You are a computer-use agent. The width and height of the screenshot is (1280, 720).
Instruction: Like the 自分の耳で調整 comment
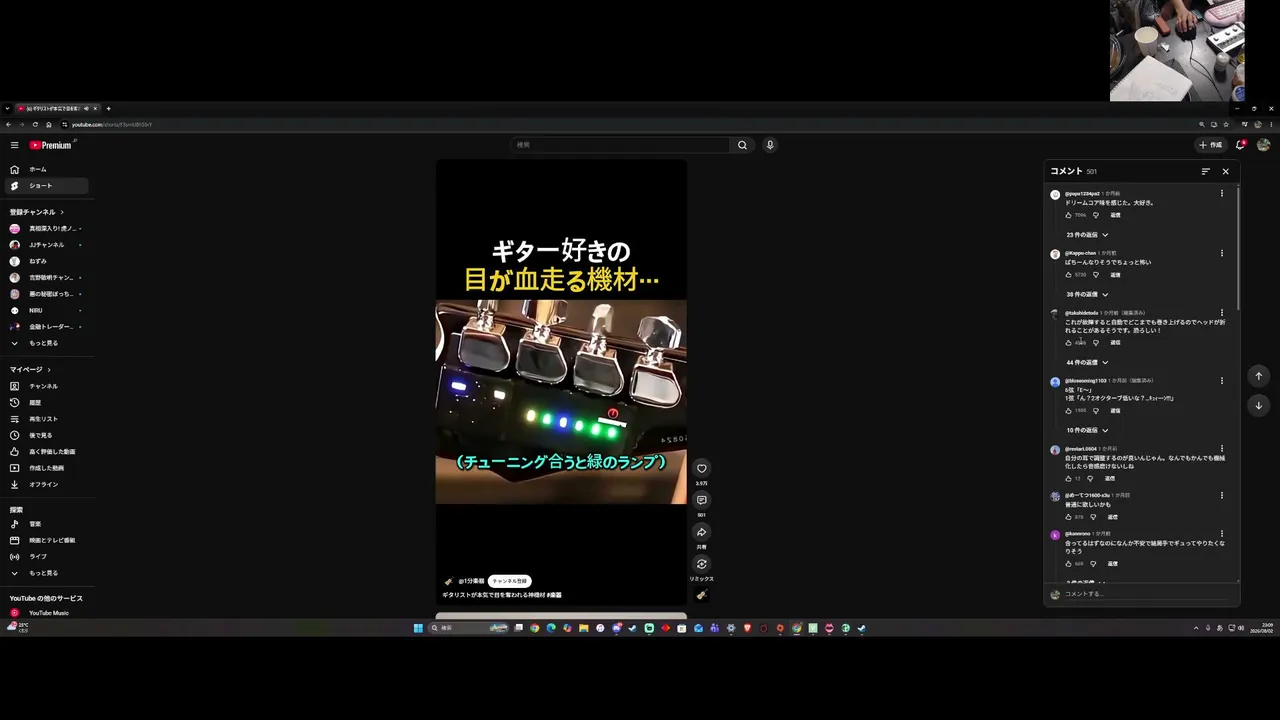coord(1068,478)
